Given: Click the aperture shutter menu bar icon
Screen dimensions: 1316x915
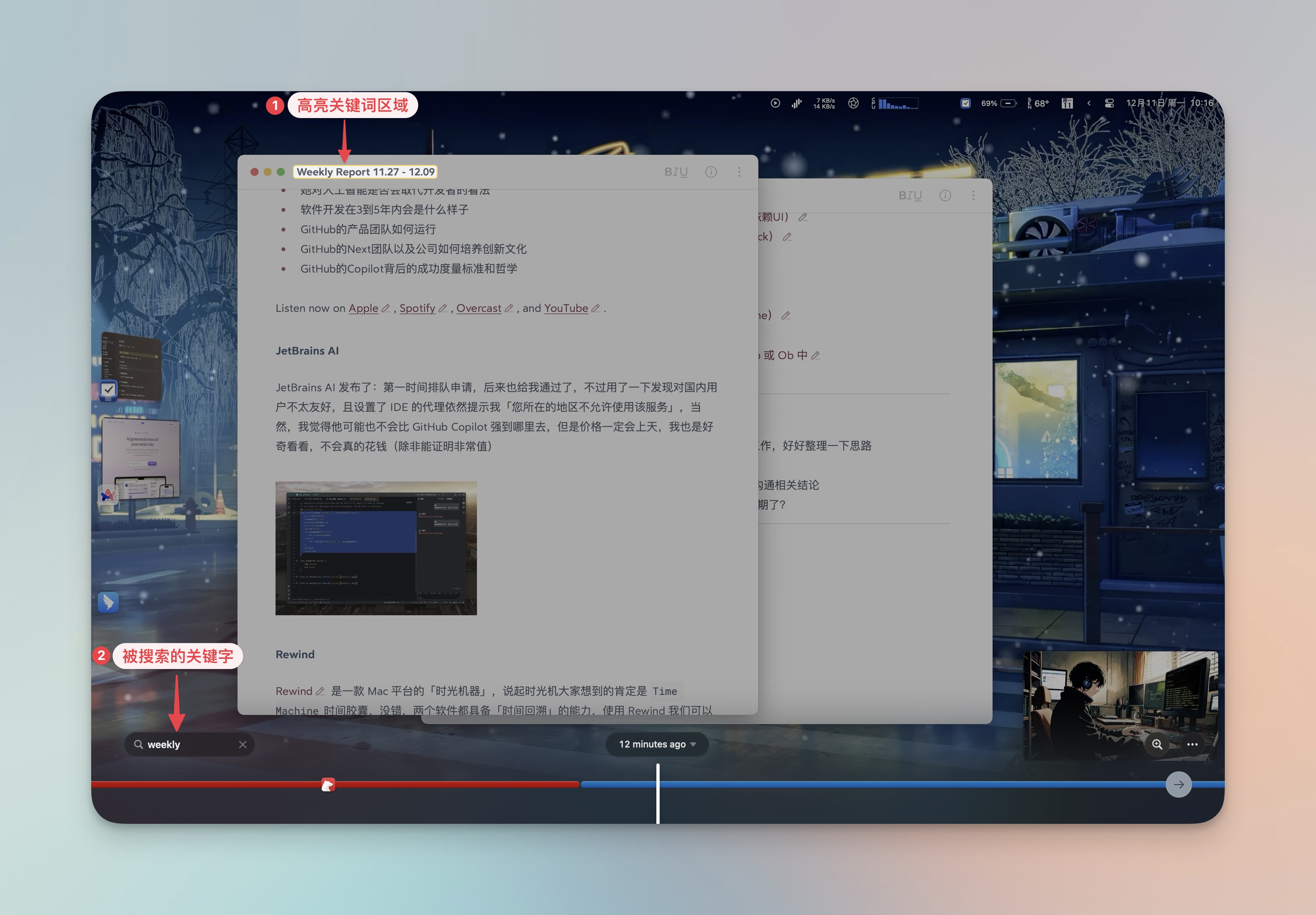Looking at the screenshot, I should pyautogui.click(x=853, y=103).
